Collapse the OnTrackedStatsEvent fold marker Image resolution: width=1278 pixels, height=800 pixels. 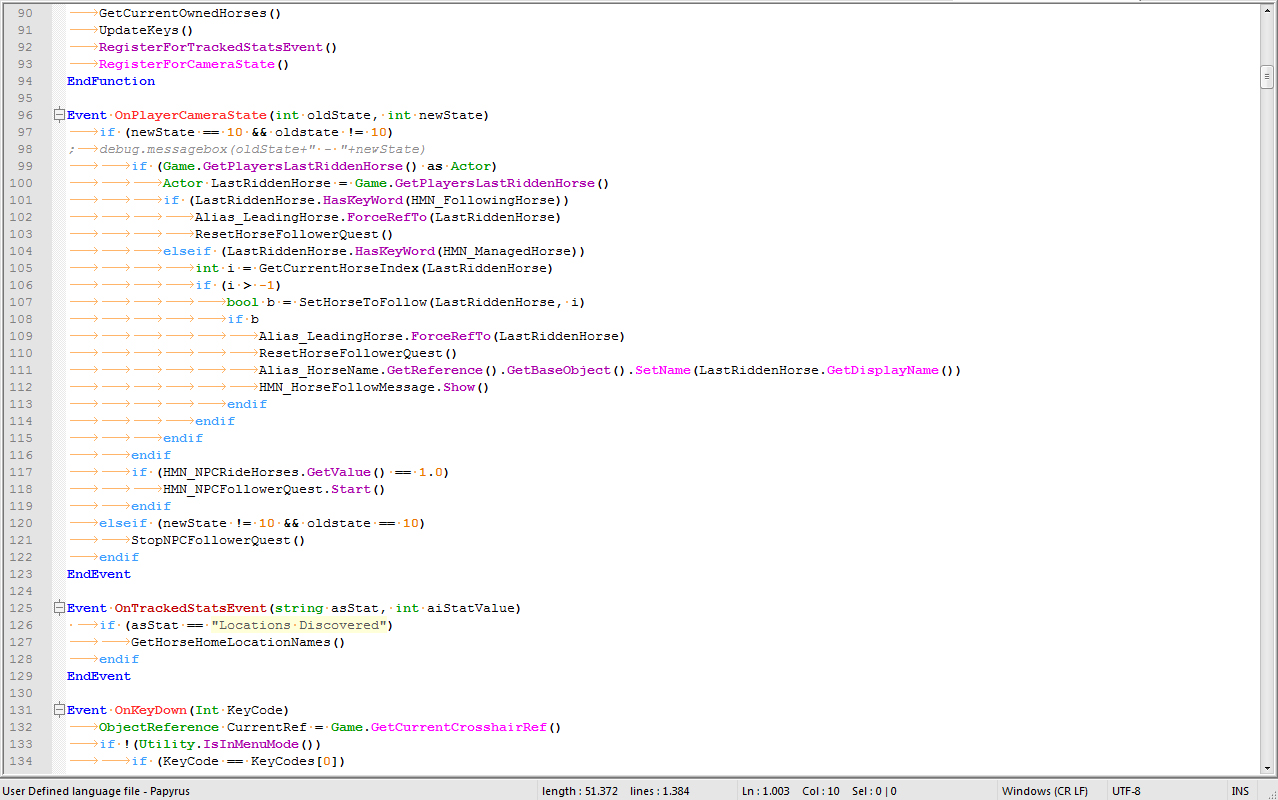59,608
